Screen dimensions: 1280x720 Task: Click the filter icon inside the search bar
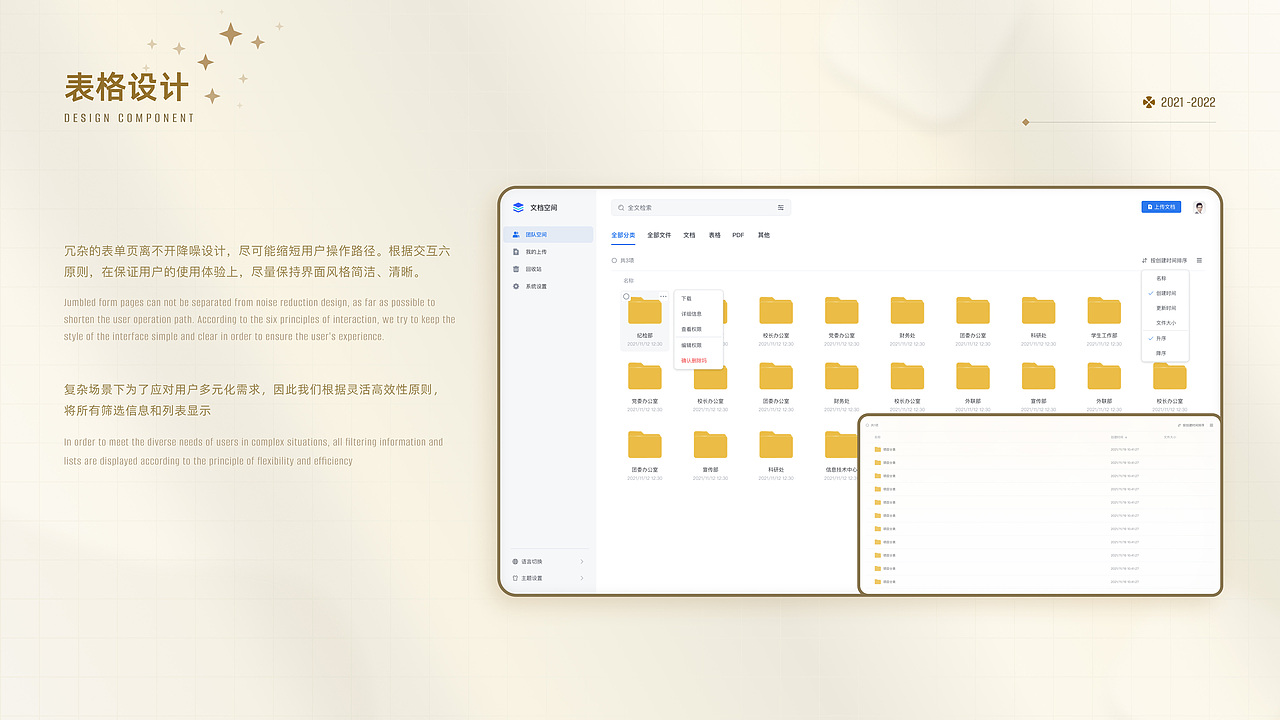pos(781,208)
